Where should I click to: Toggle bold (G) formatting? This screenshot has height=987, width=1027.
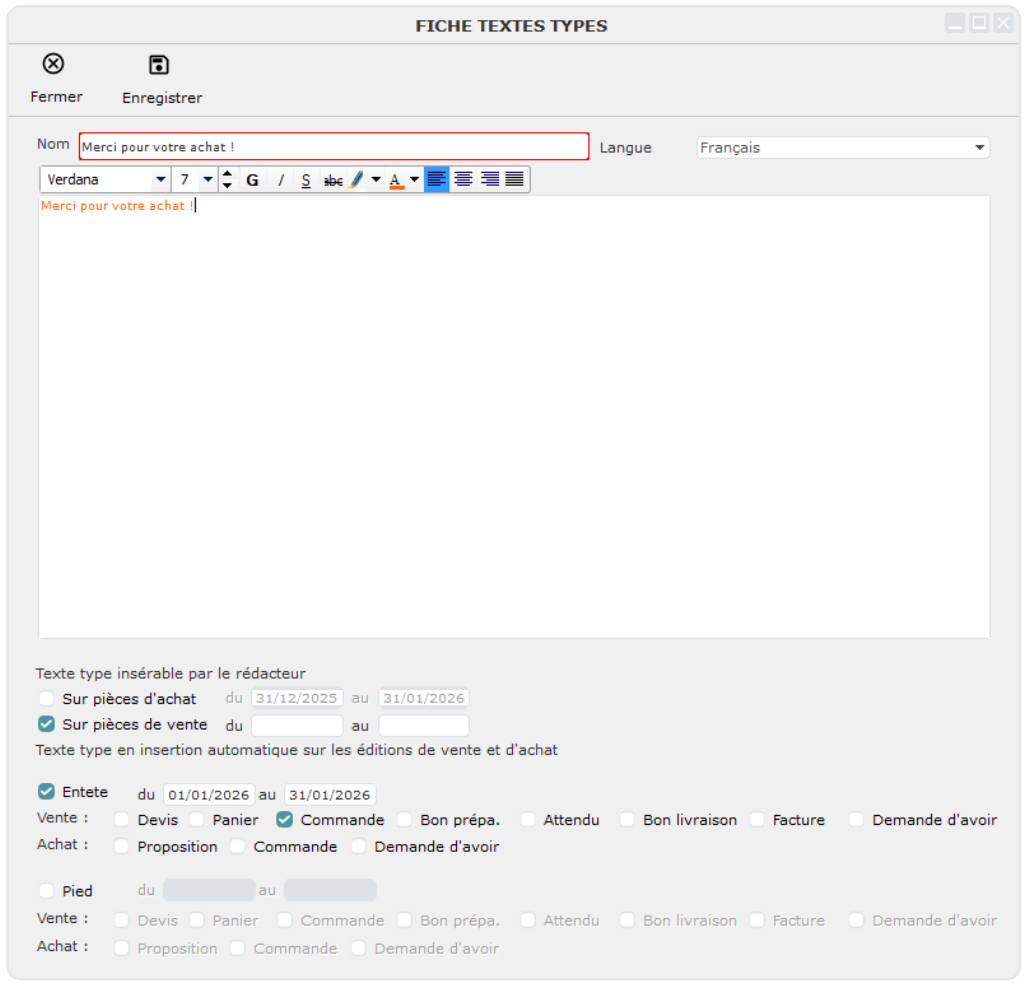coord(252,180)
